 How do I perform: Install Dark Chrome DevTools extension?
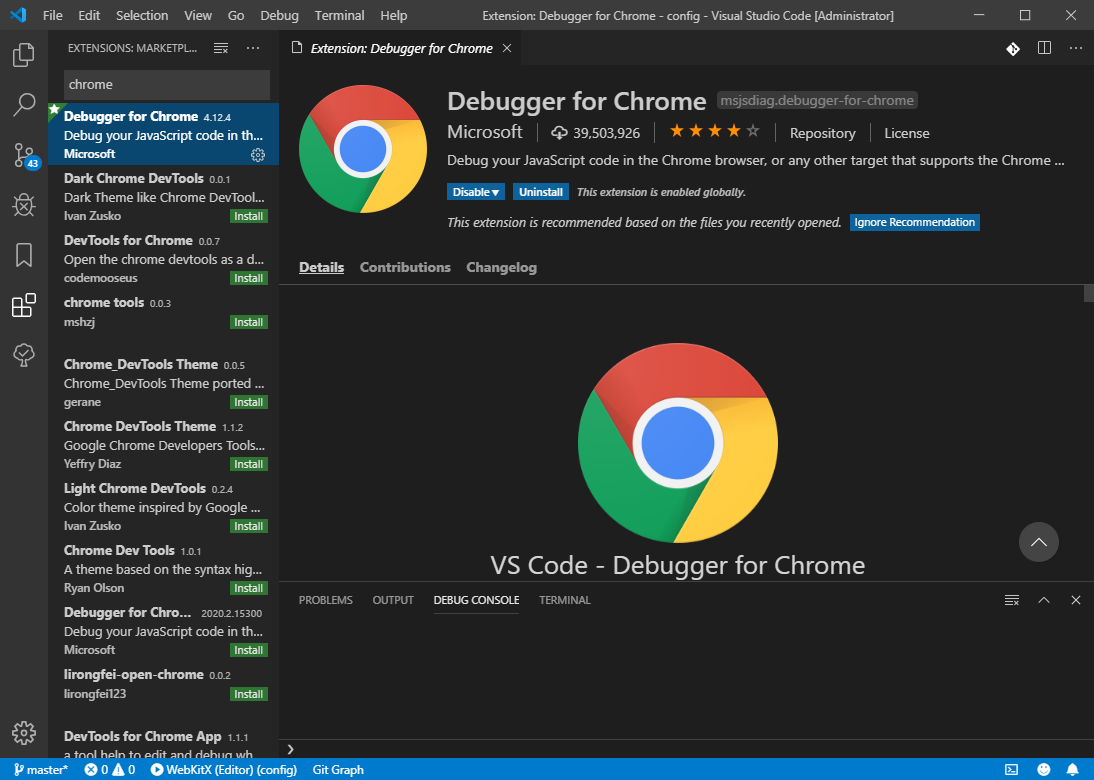pyautogui.click(x=249, y=216)
